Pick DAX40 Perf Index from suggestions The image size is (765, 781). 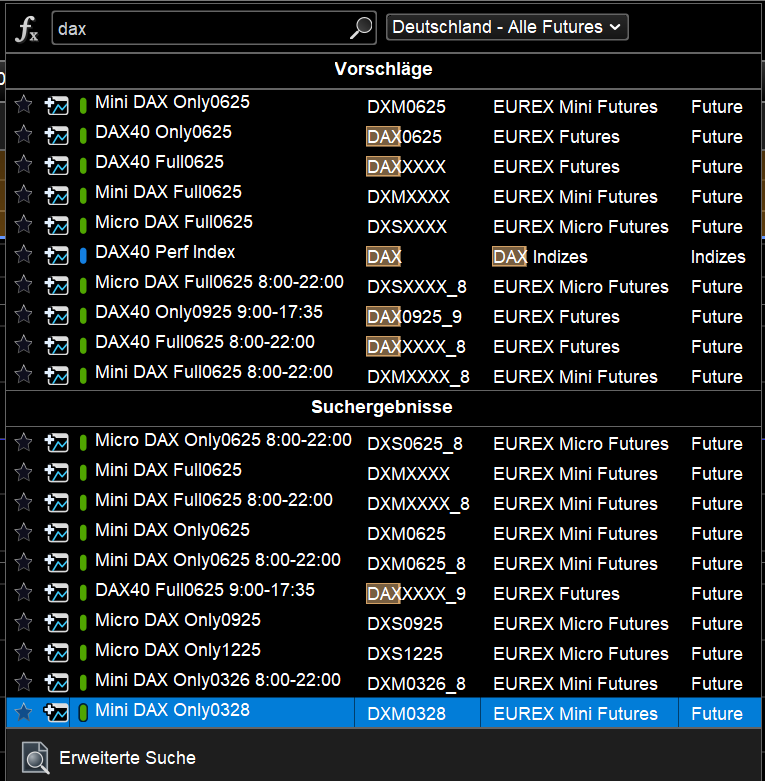165,252
